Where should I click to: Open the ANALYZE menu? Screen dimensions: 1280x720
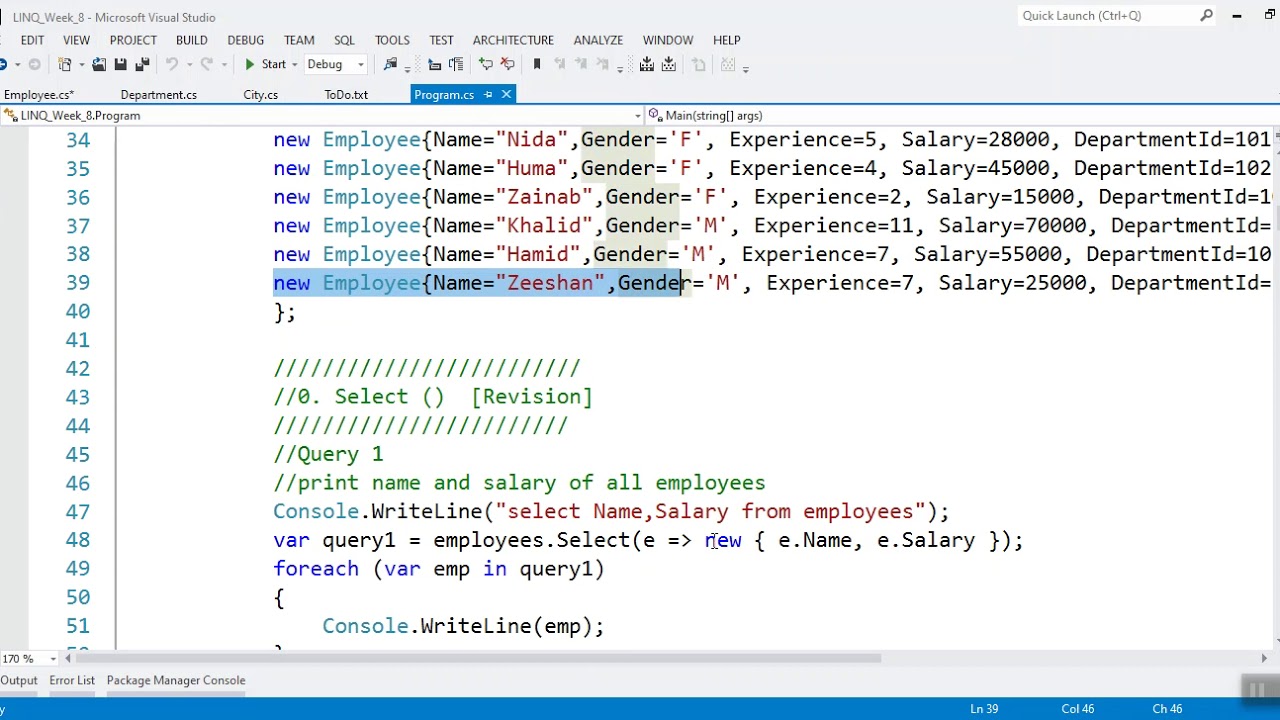click(598, 40)
